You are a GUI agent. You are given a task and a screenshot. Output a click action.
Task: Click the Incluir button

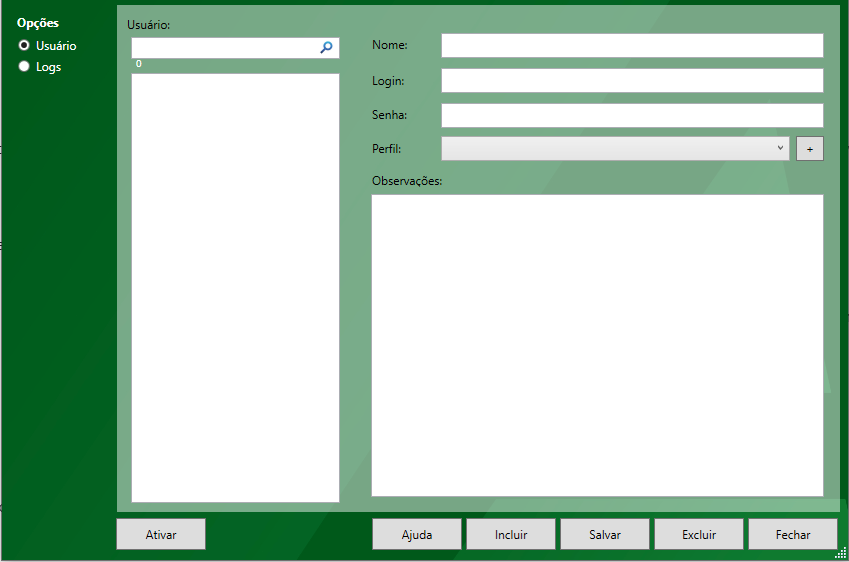tap(511, 534)
